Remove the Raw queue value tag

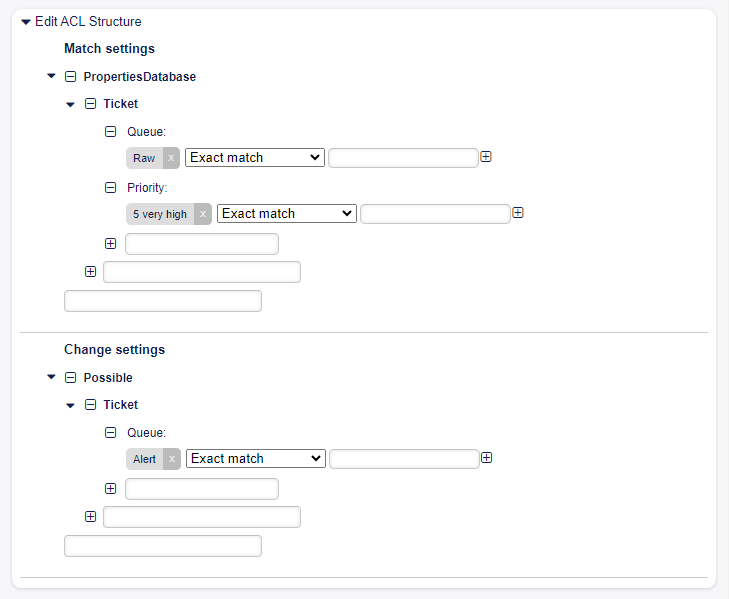point(171,158)
